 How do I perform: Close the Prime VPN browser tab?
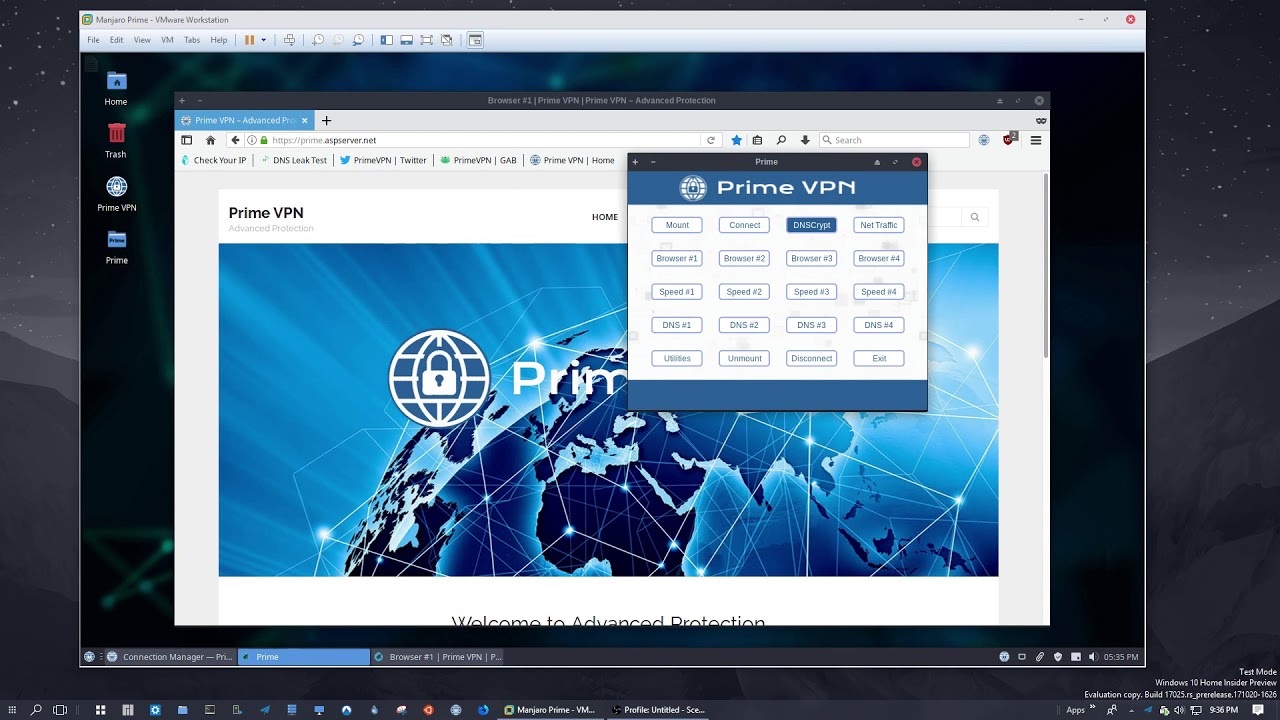tap(305, 120)
